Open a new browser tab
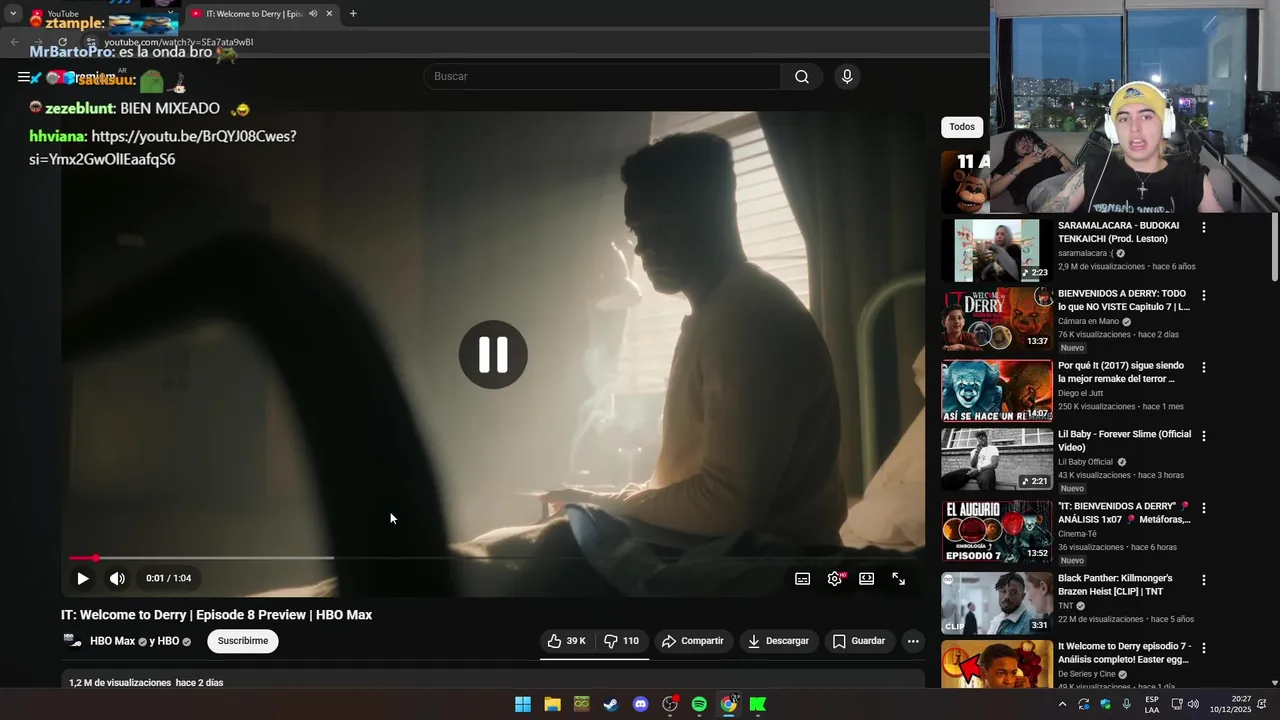The width and height of the screenshot is (1280, 720). click(353, 14)
